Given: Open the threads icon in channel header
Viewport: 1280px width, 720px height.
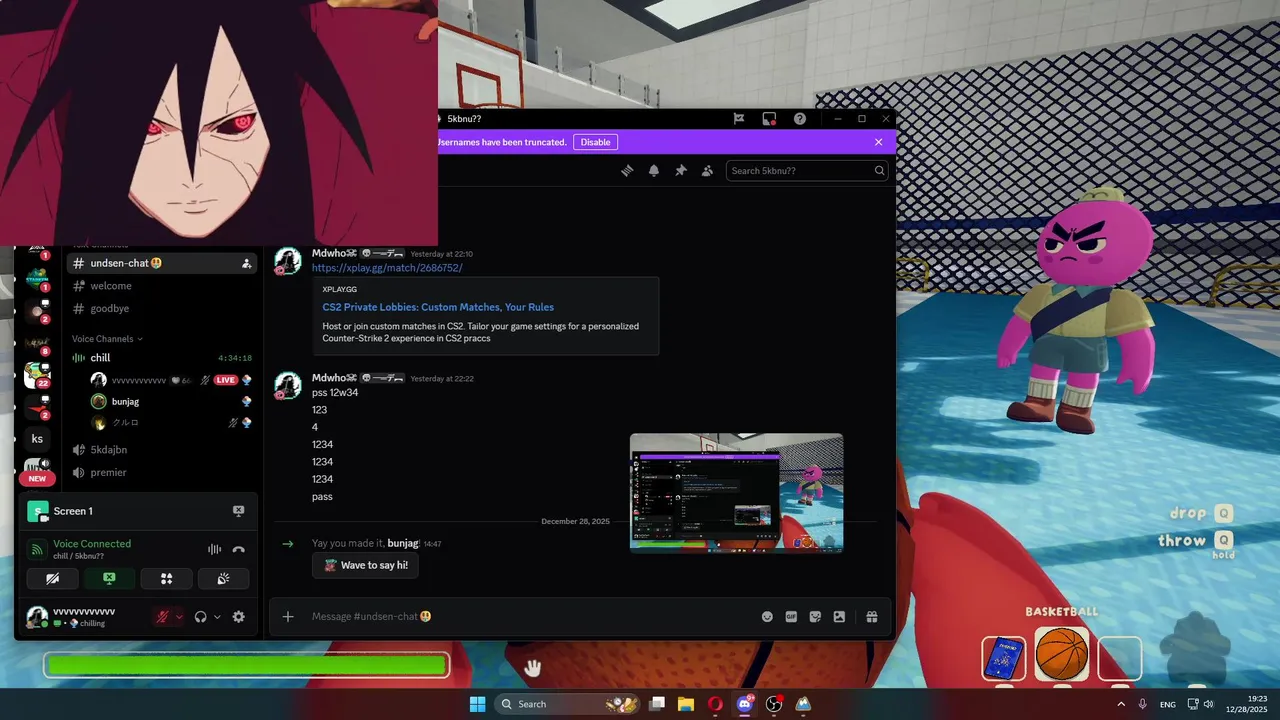Looking at the screenshot, I should 627,171.
